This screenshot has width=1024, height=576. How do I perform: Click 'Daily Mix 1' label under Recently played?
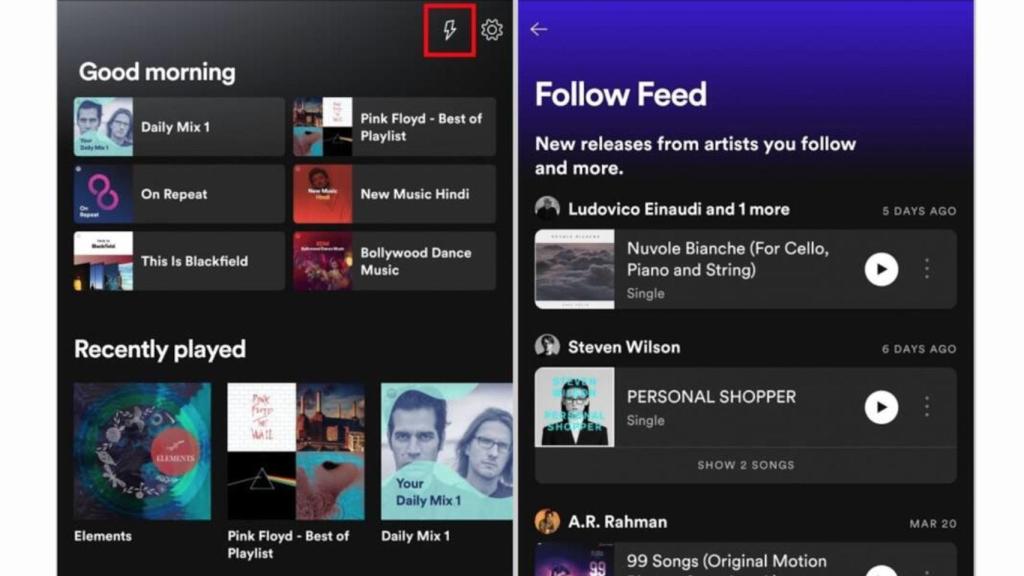pos(415,536)
